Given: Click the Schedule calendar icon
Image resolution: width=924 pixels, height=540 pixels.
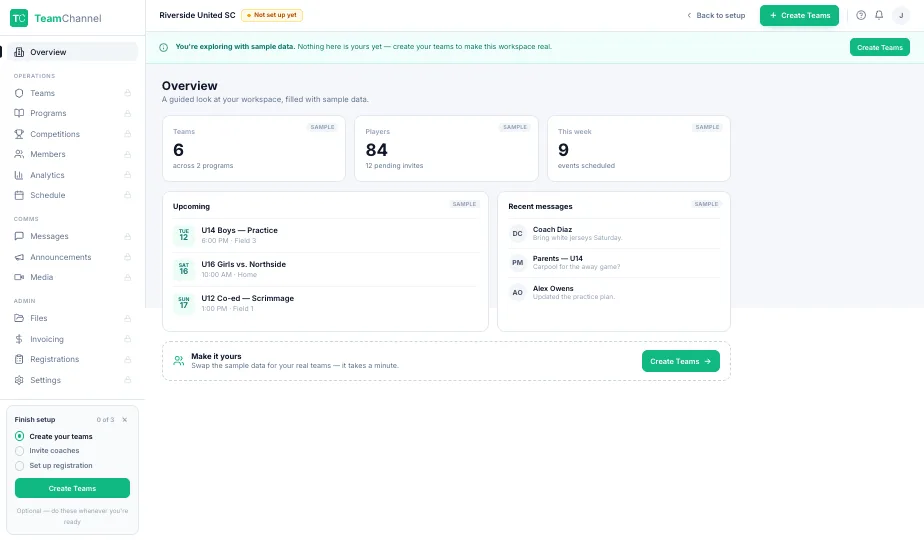Looking at the screenshot, I should 19,195.
